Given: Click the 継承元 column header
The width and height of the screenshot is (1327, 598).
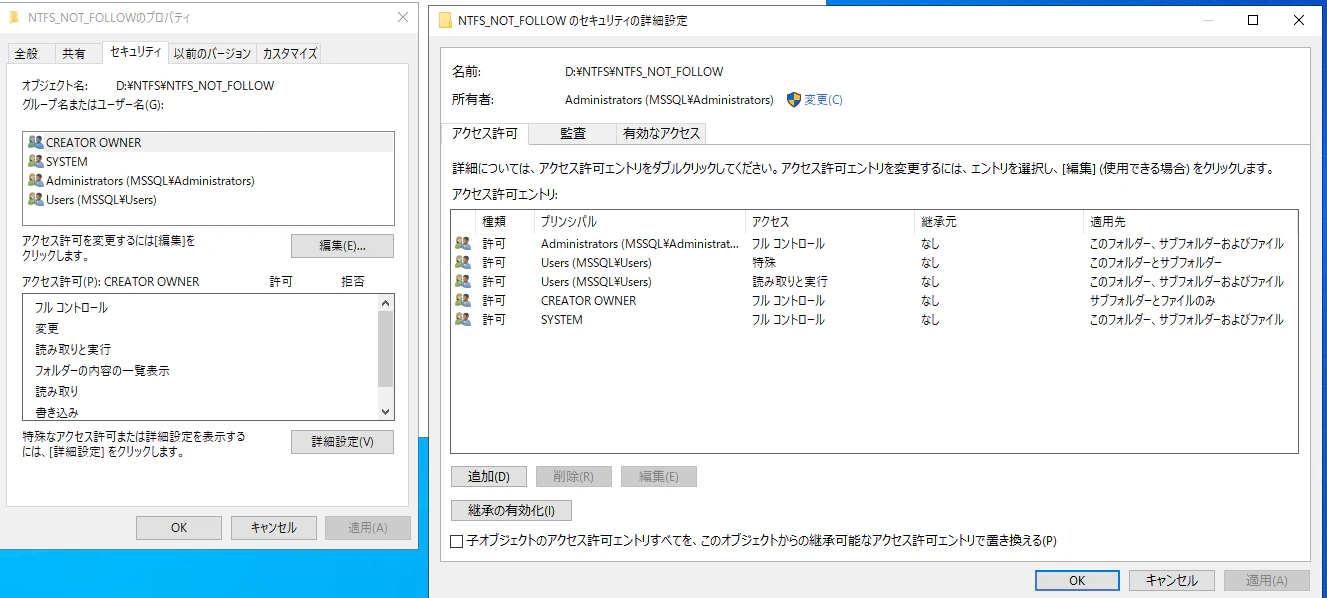Looking at the screenshot, I should point(999,222).
